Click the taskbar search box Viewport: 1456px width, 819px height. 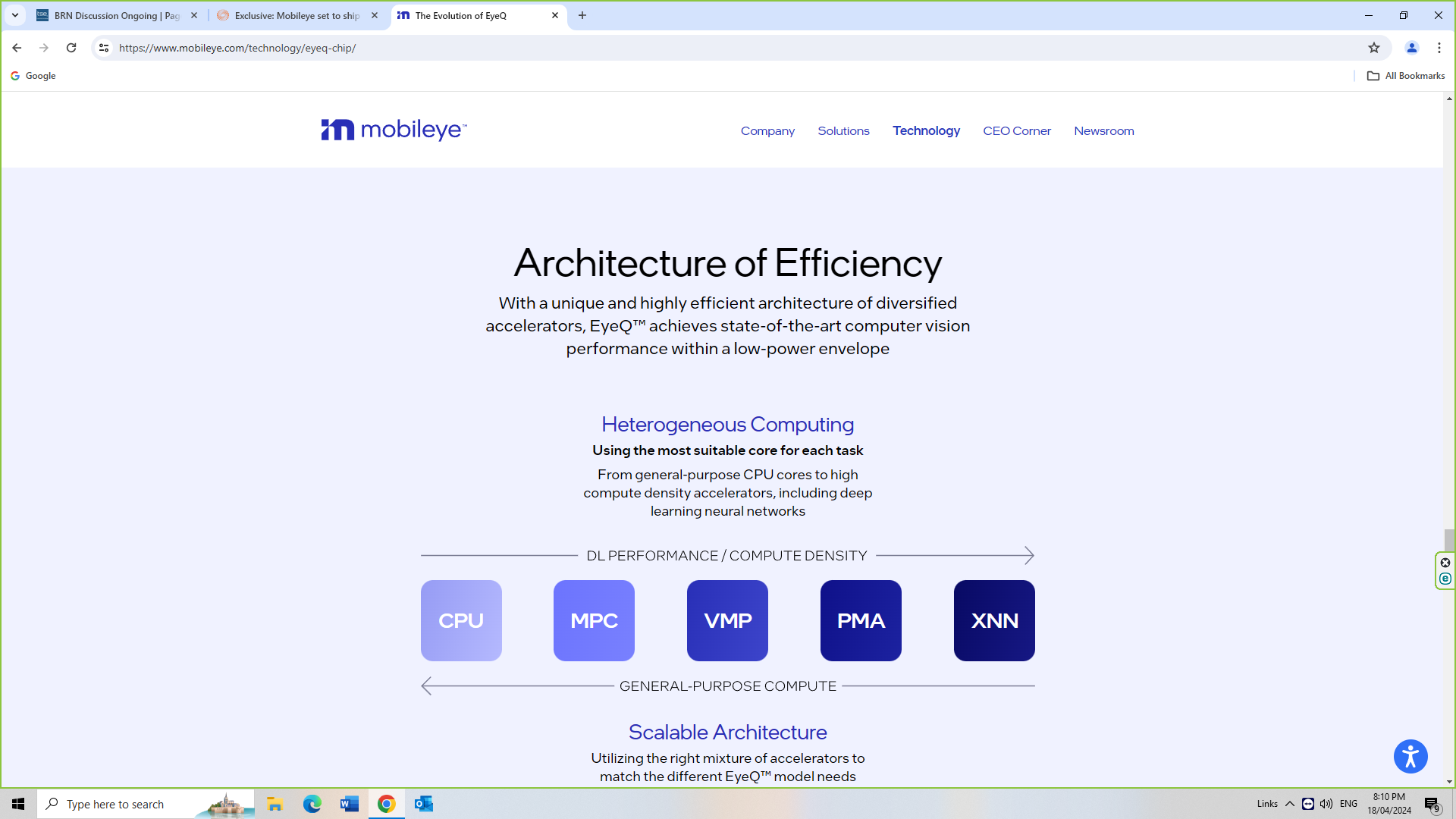[x=146, y=804]
